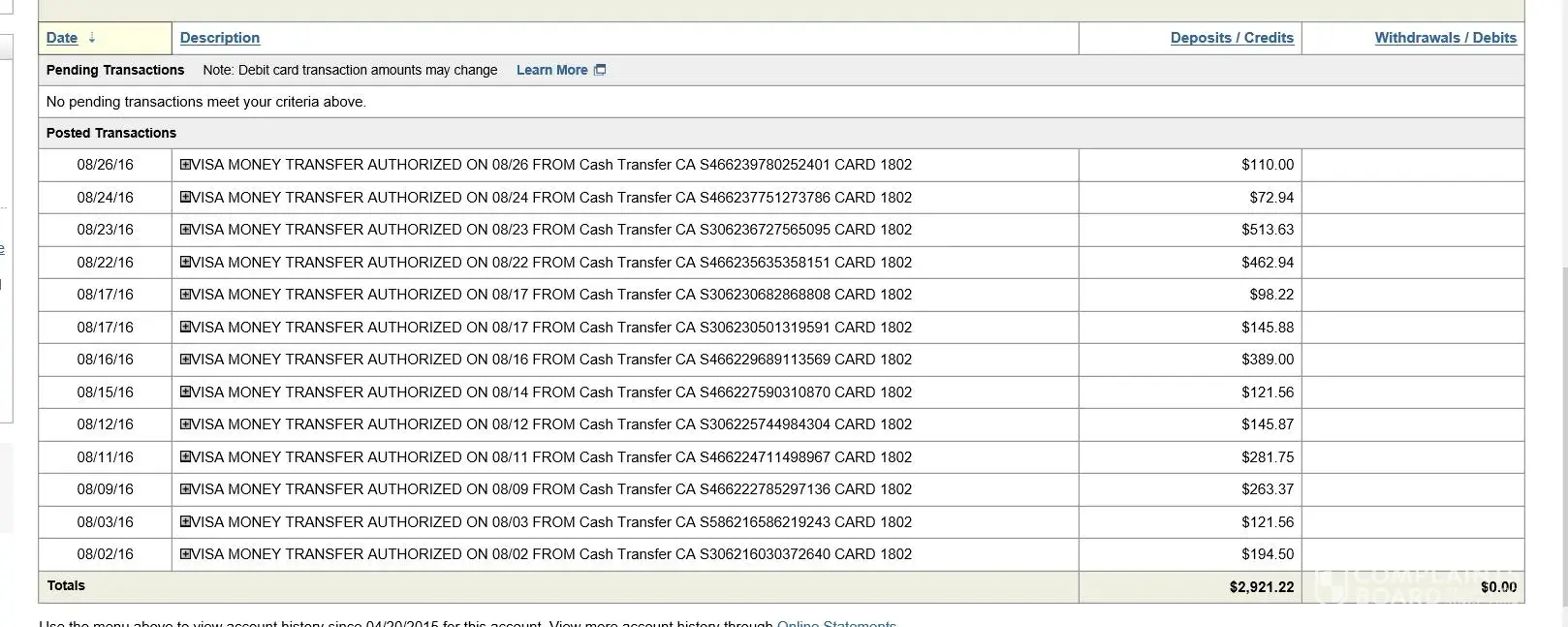Expand the 08/11/16 $281.75 transaction details
The width and height of the screenshot is (1568, 627).
(x=185, y=456)
